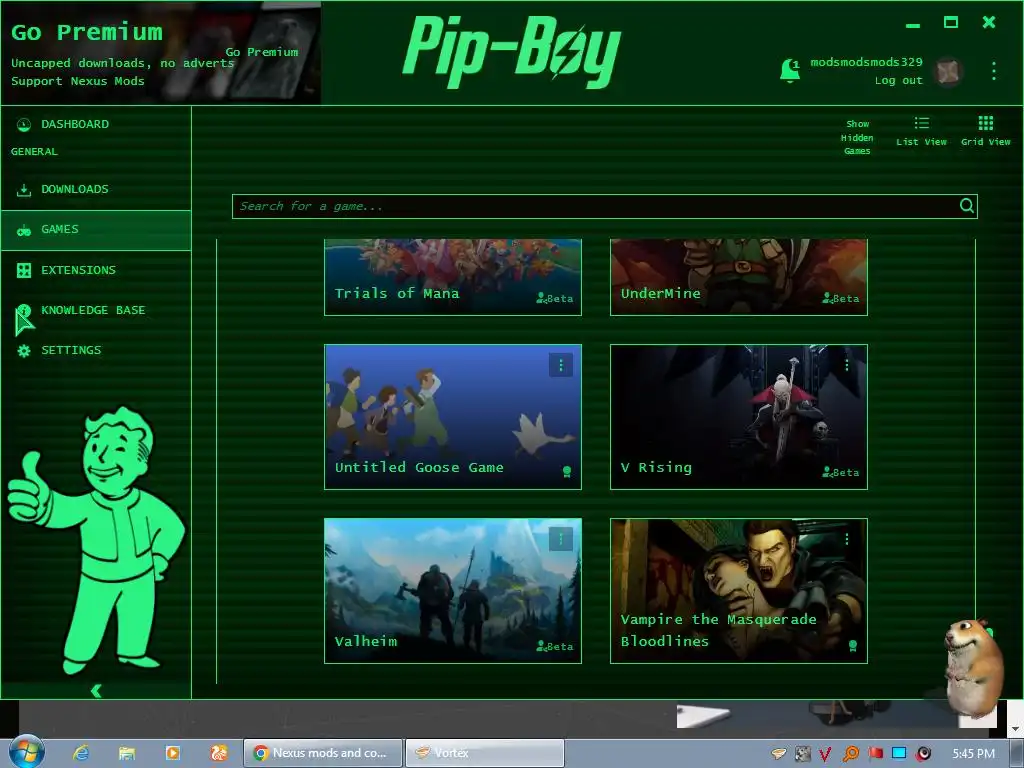Open the global three-dot menu near avatar
The width and height of the screenshot is (1024, 768).
[993, 71]
